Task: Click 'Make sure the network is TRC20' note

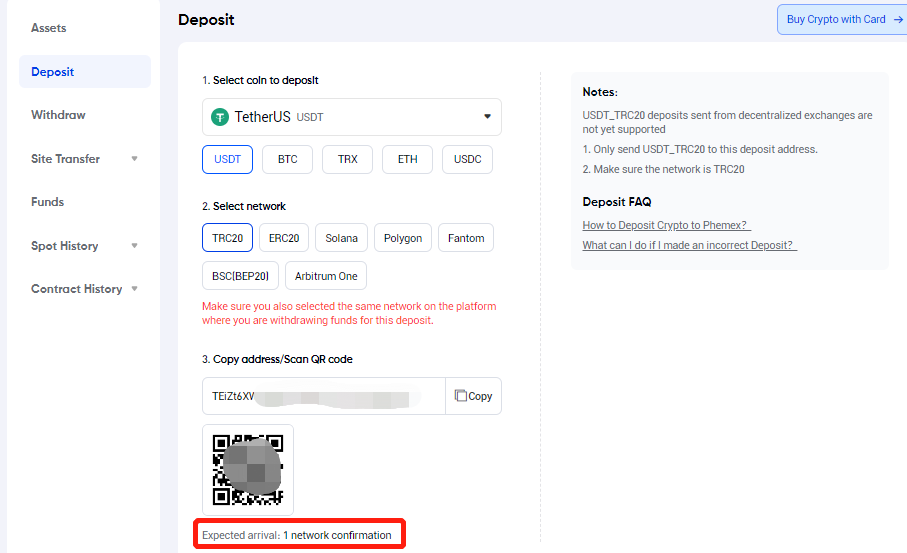Action: [x=663, y=169]
